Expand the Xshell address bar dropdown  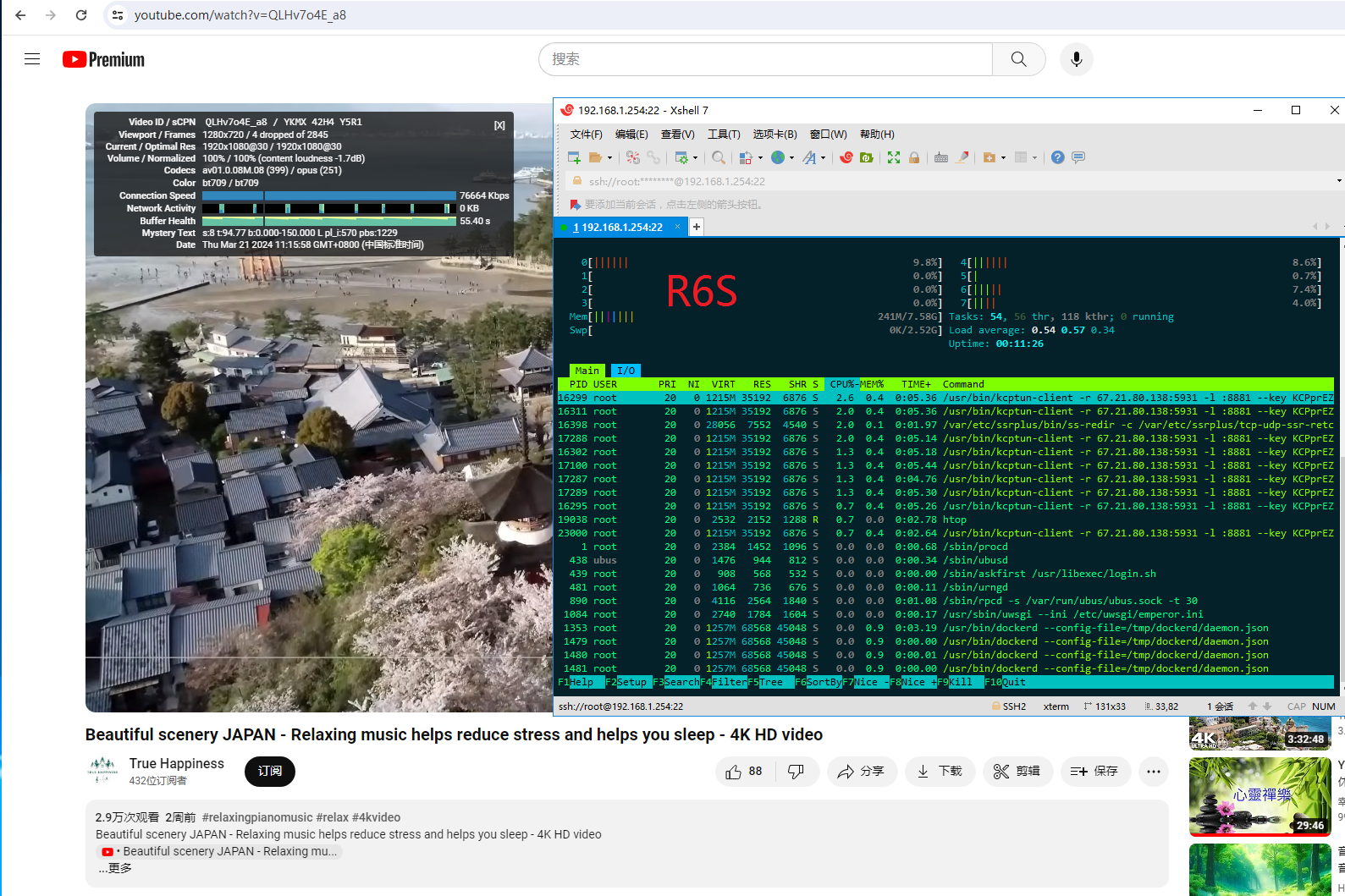[x=1339, y=181]
